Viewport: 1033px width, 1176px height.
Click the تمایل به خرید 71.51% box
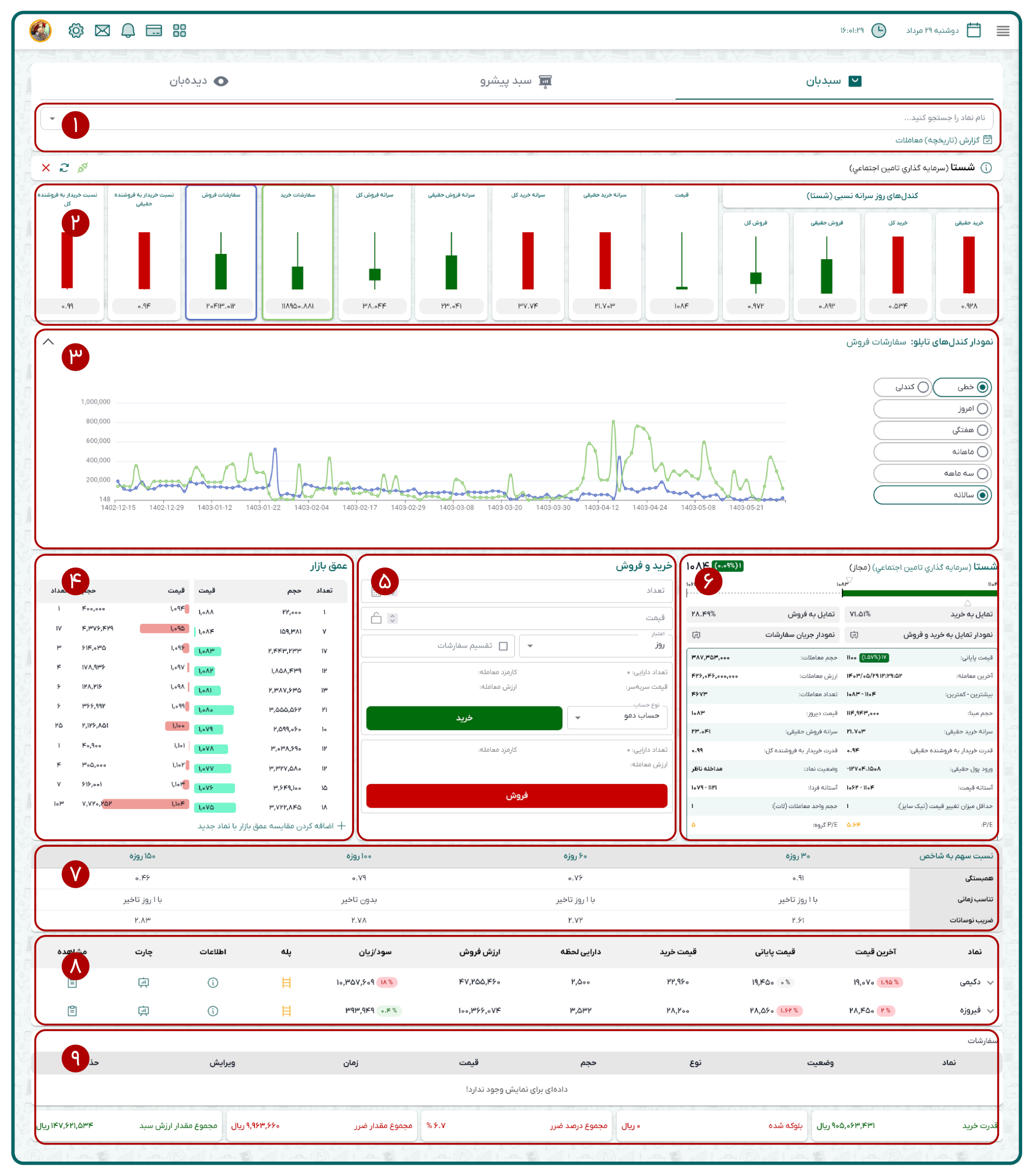[x=921, y=614]
